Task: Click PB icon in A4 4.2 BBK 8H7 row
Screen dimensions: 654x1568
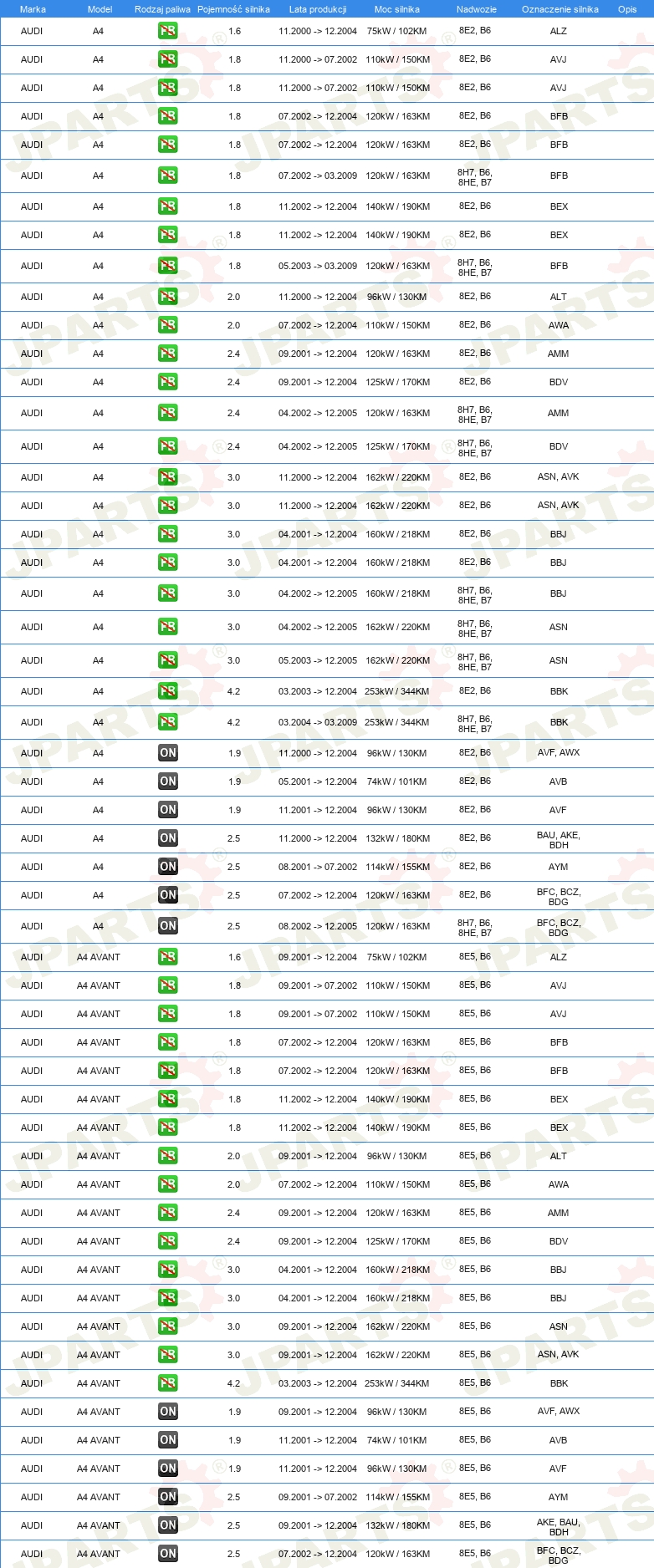Action: 167,722
